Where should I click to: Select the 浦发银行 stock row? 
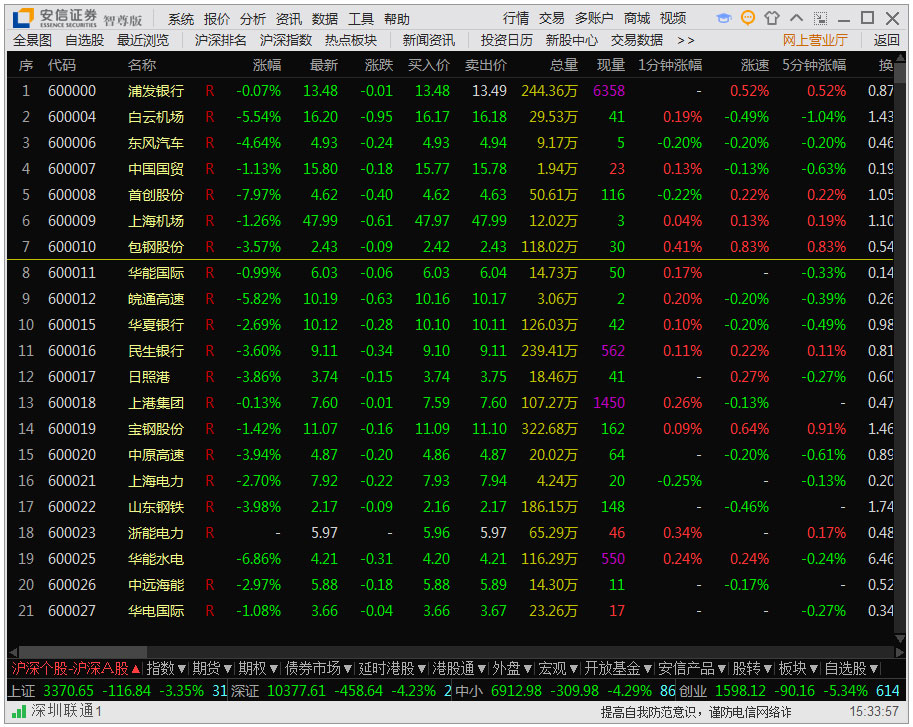[450, 91]
